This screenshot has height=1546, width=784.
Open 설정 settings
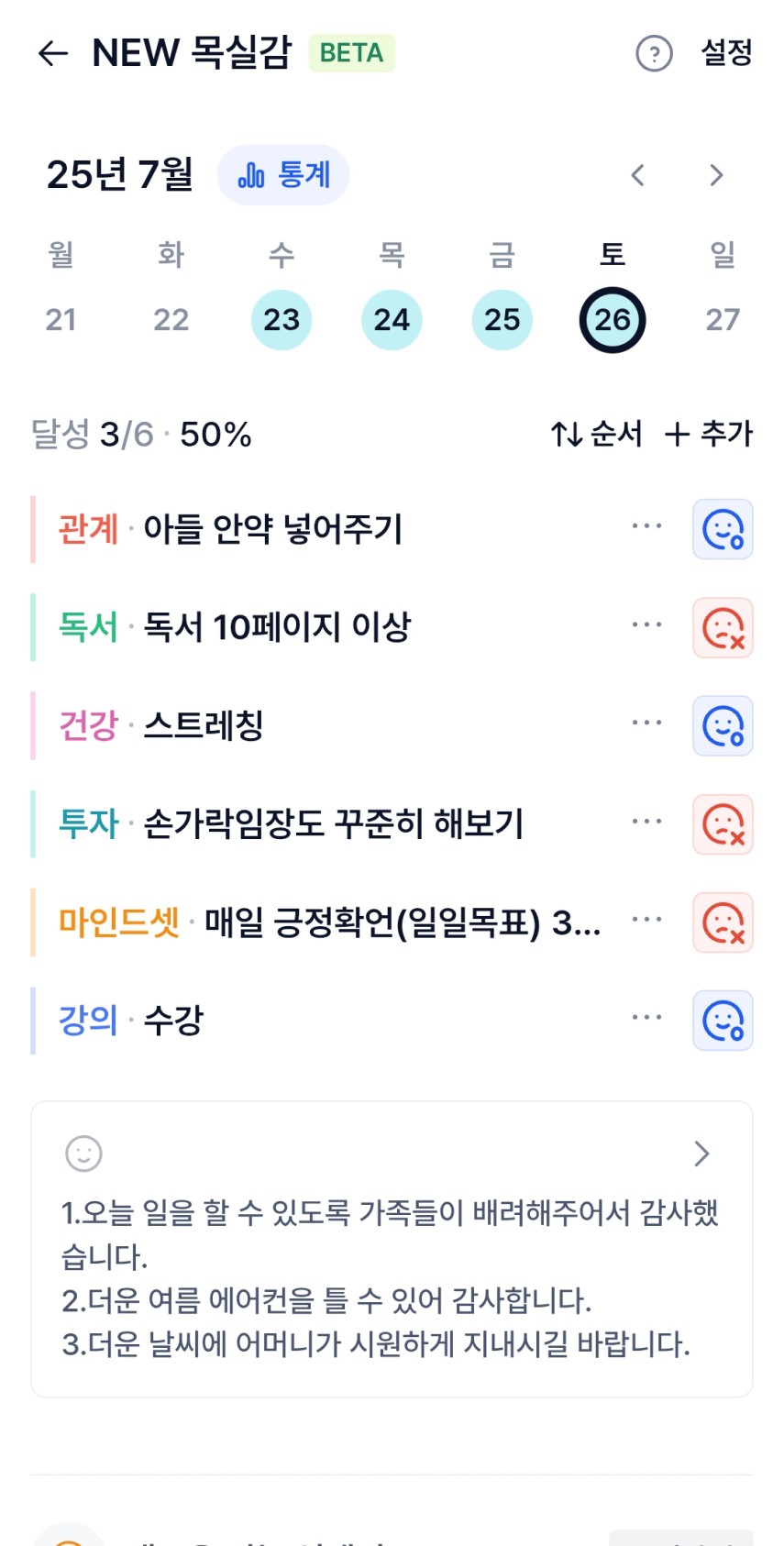coord(726,52)
